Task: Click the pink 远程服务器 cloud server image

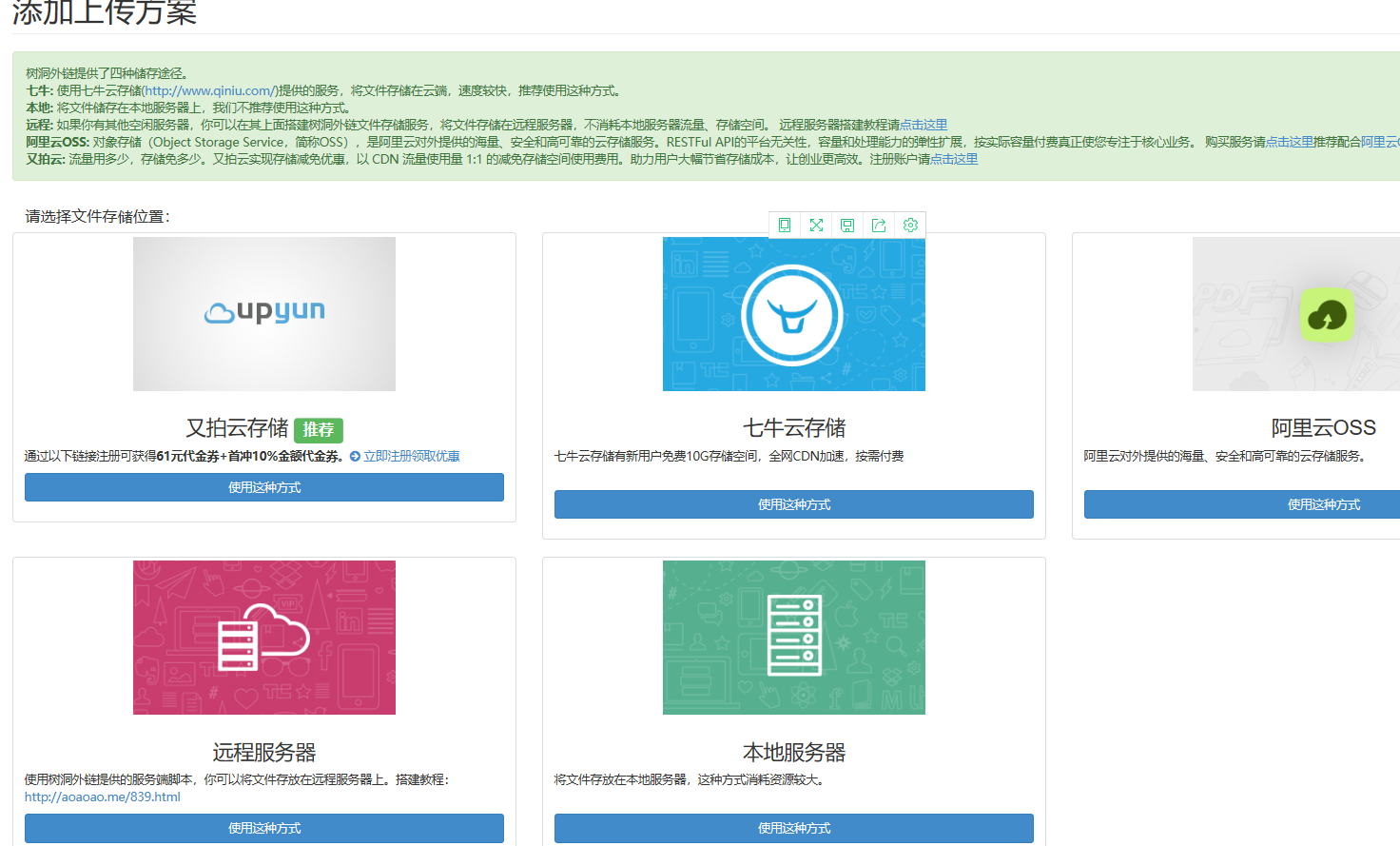Action: point(264,638)
